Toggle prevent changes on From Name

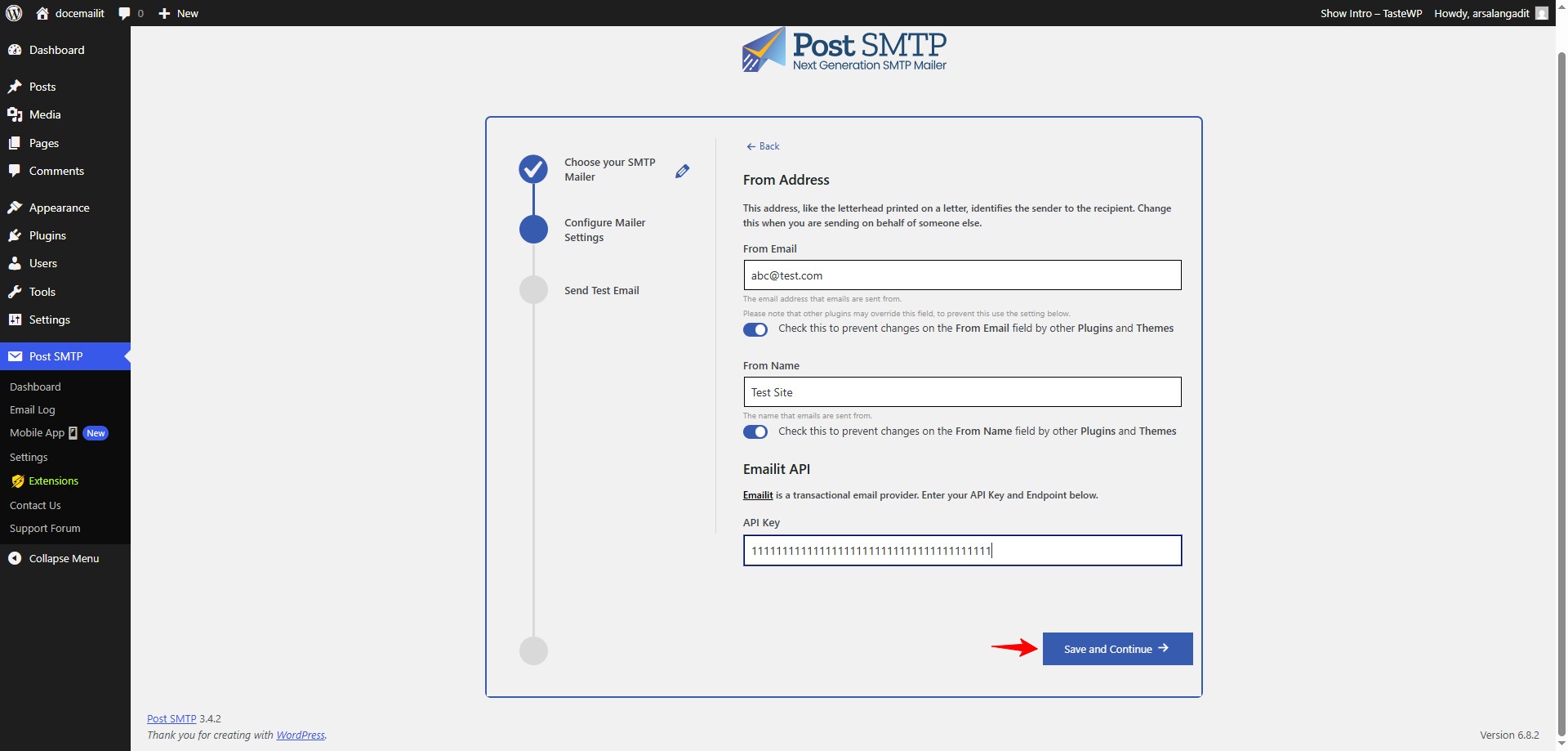point(755,432)
